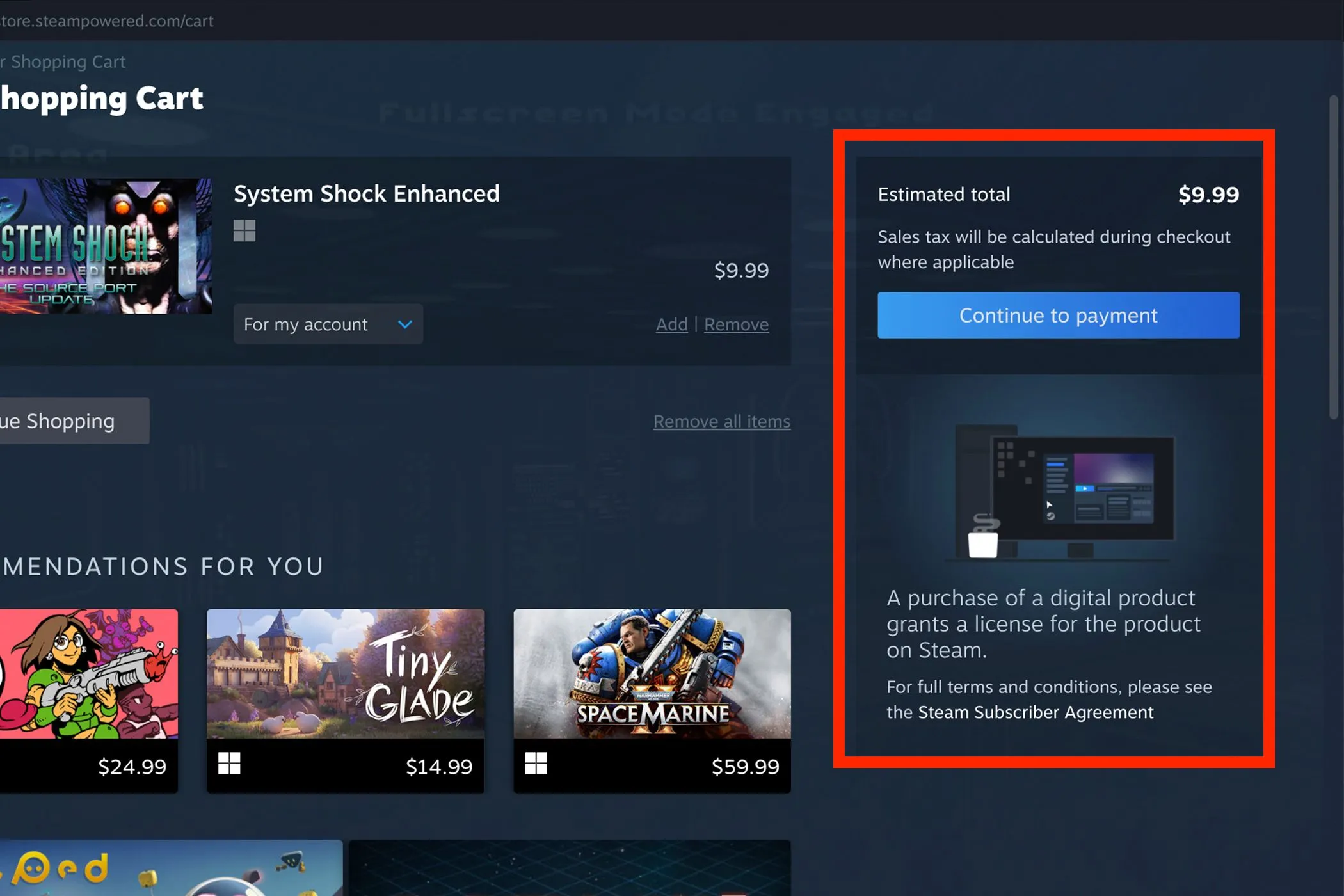Image resolution: width=1344 pixels, height=896 pixels.
Task: Click the $9.99 price in the cart row
Action: tap(741, 270)
